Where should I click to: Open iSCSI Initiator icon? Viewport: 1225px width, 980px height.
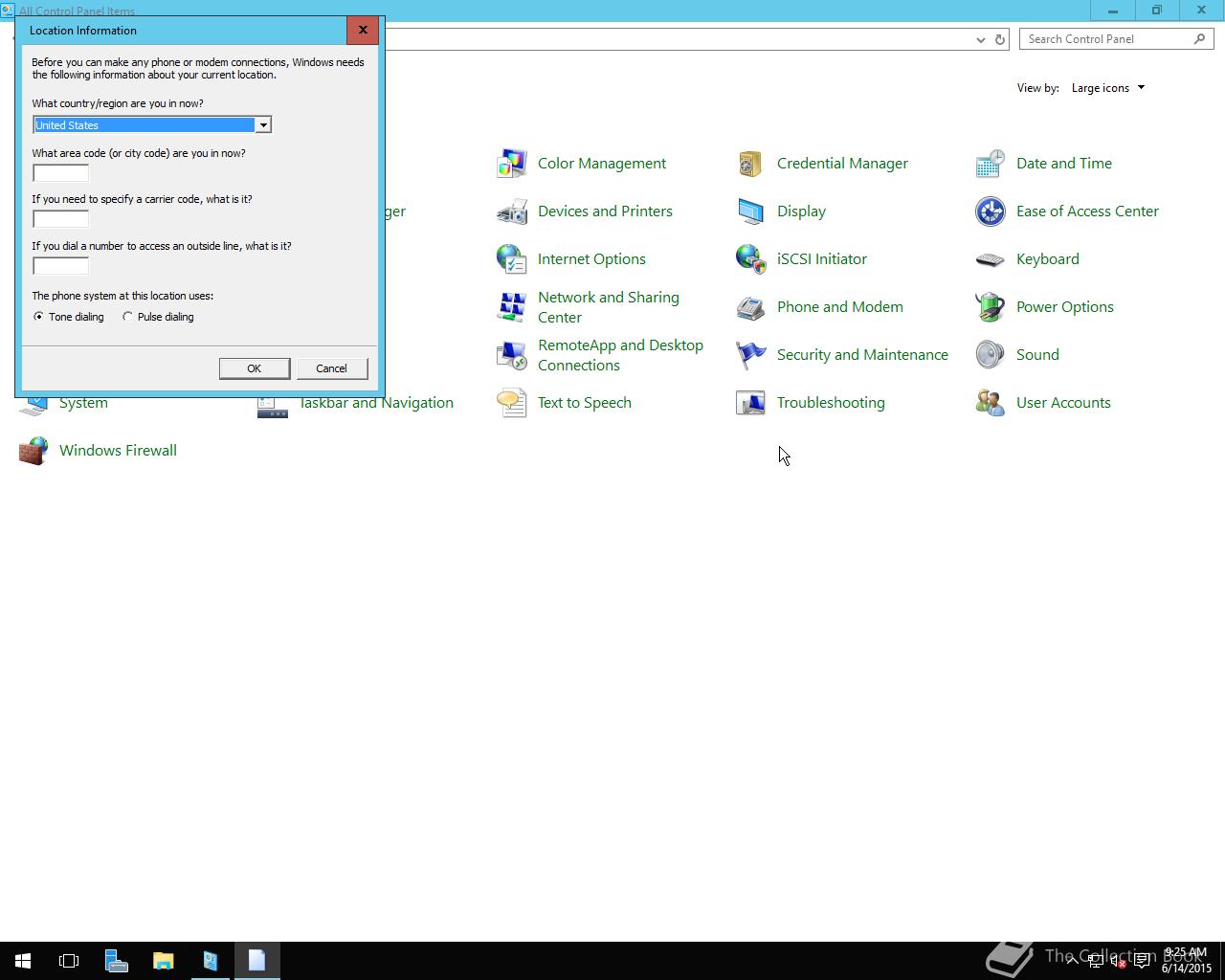click(x=751, y=259)
